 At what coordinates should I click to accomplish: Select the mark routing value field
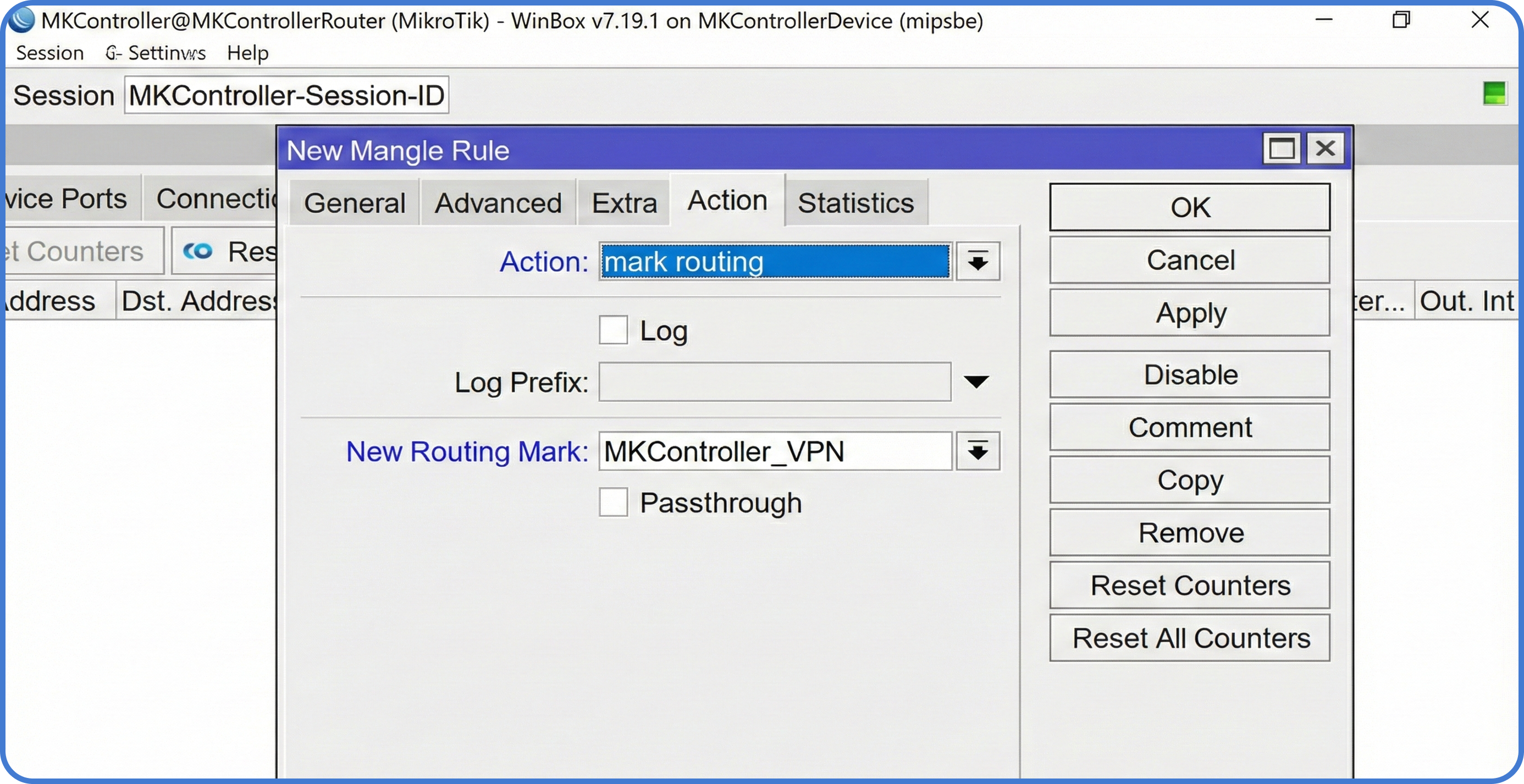(774, 262)
